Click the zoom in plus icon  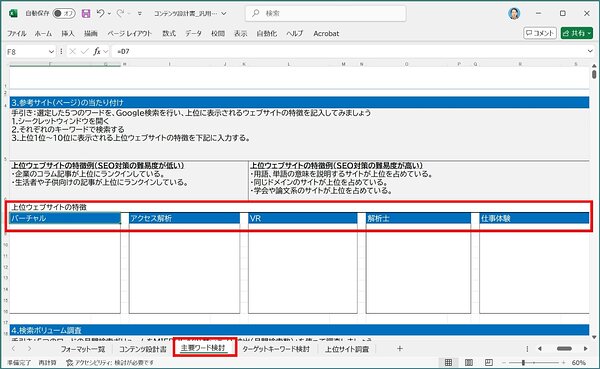(x=563, y=362)
